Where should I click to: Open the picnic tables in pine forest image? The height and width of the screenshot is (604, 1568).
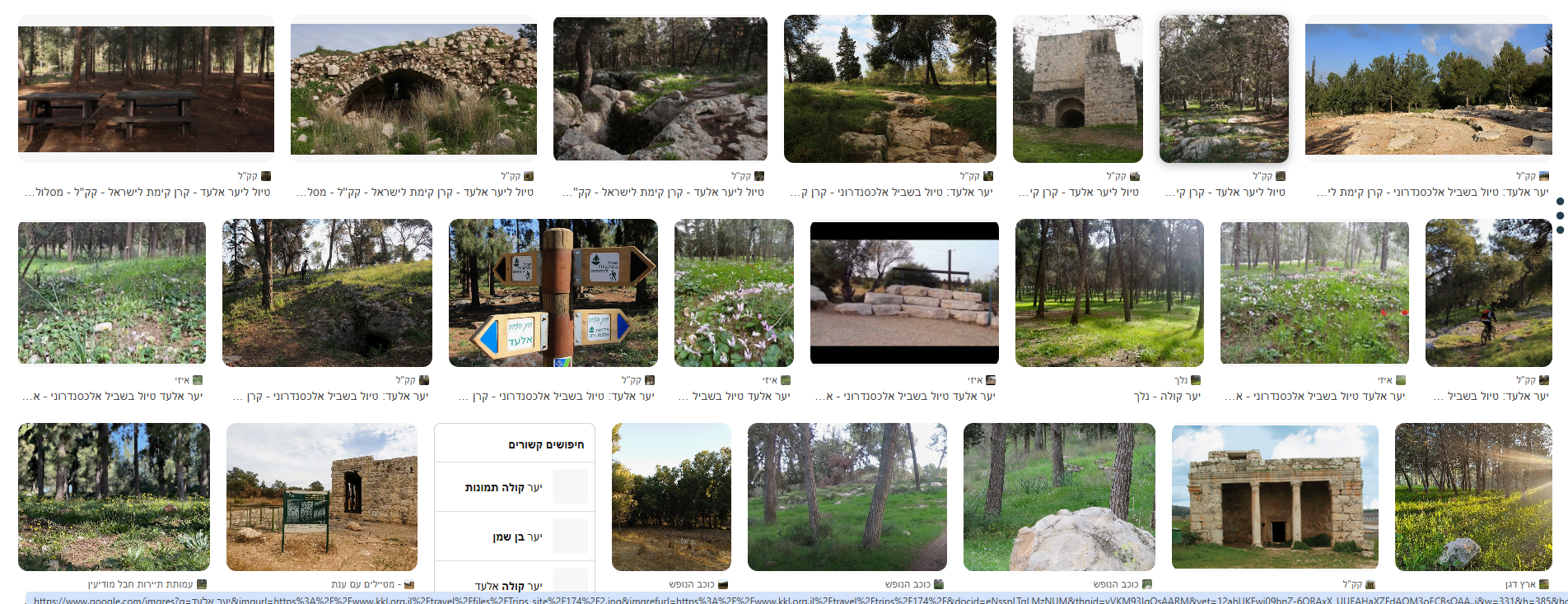(147, 89)
